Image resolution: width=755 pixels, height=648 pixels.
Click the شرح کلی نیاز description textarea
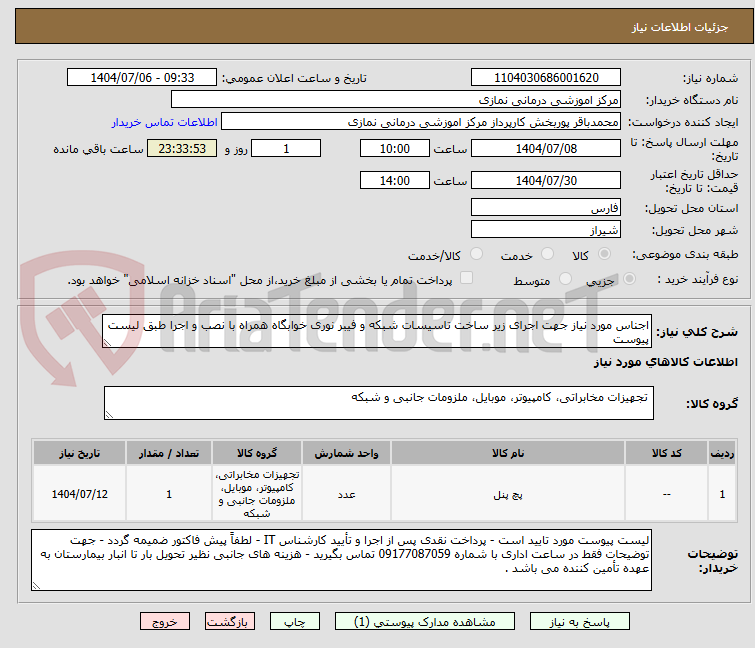point(377,331)
